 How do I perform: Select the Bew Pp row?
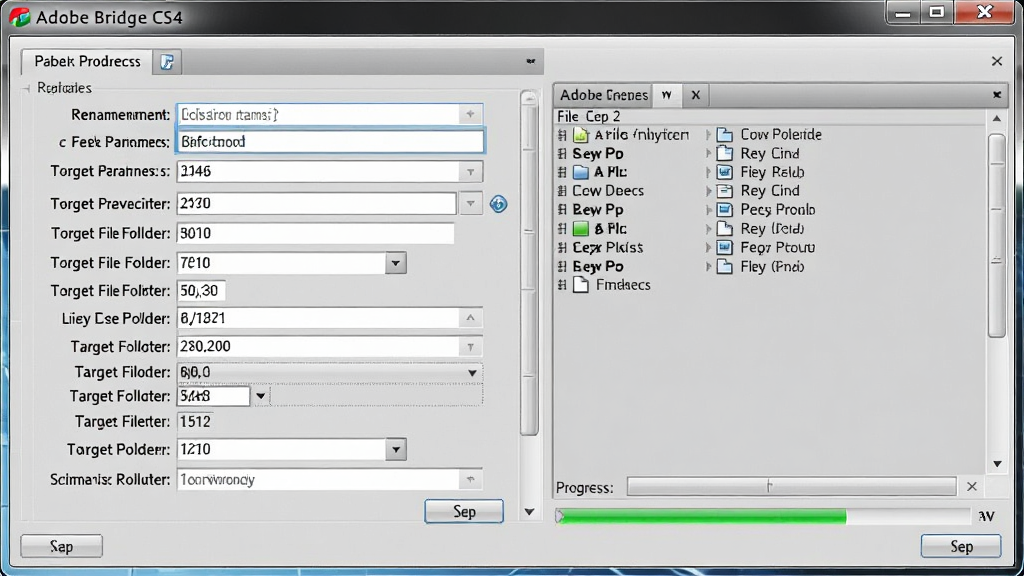coord(598,210)
